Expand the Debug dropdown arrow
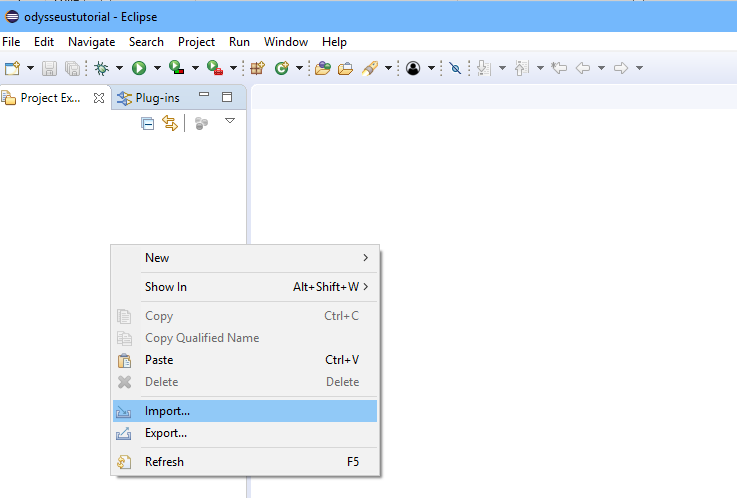This screenshot has height=498, width=737. pos(119,68)
